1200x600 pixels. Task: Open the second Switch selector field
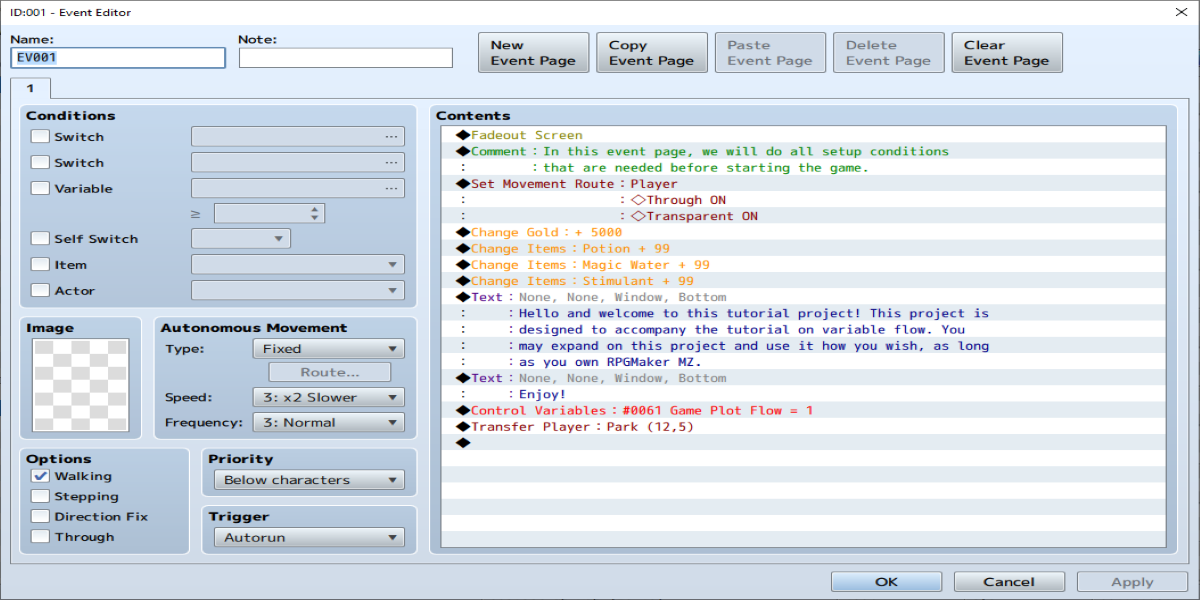tap(298, 162)
